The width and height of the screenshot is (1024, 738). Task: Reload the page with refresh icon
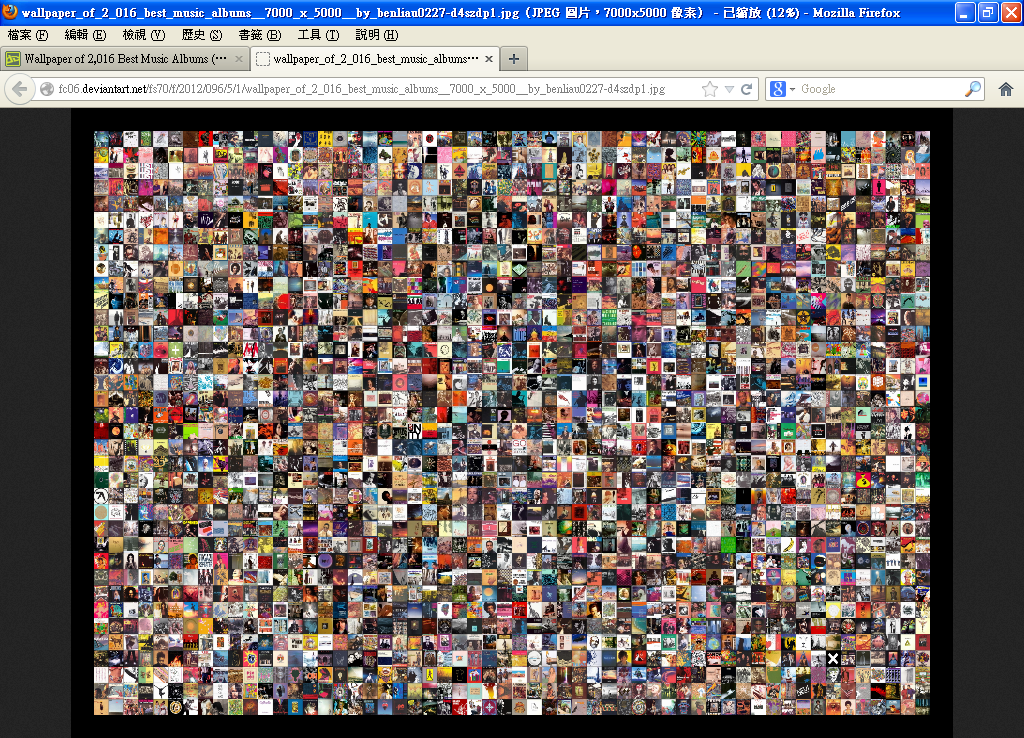[x=746, y=89]
